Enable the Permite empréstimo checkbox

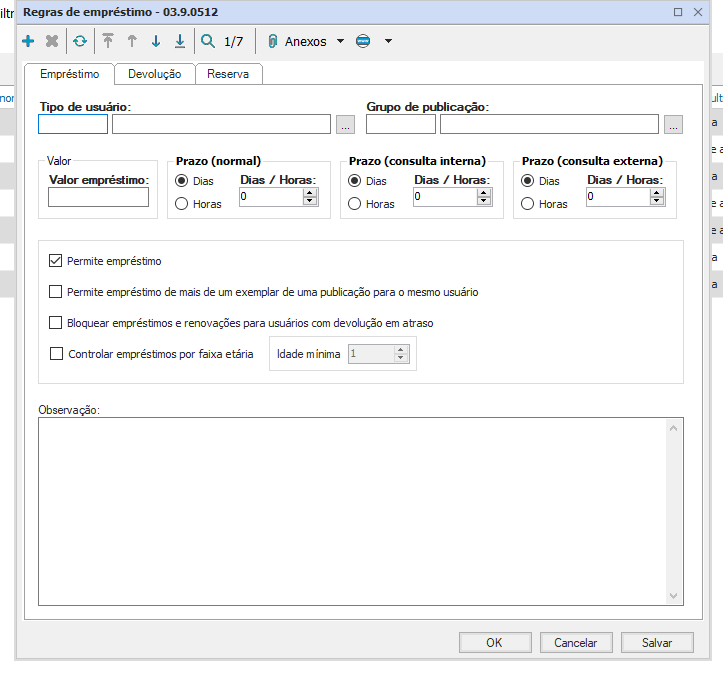coord(56,261)
